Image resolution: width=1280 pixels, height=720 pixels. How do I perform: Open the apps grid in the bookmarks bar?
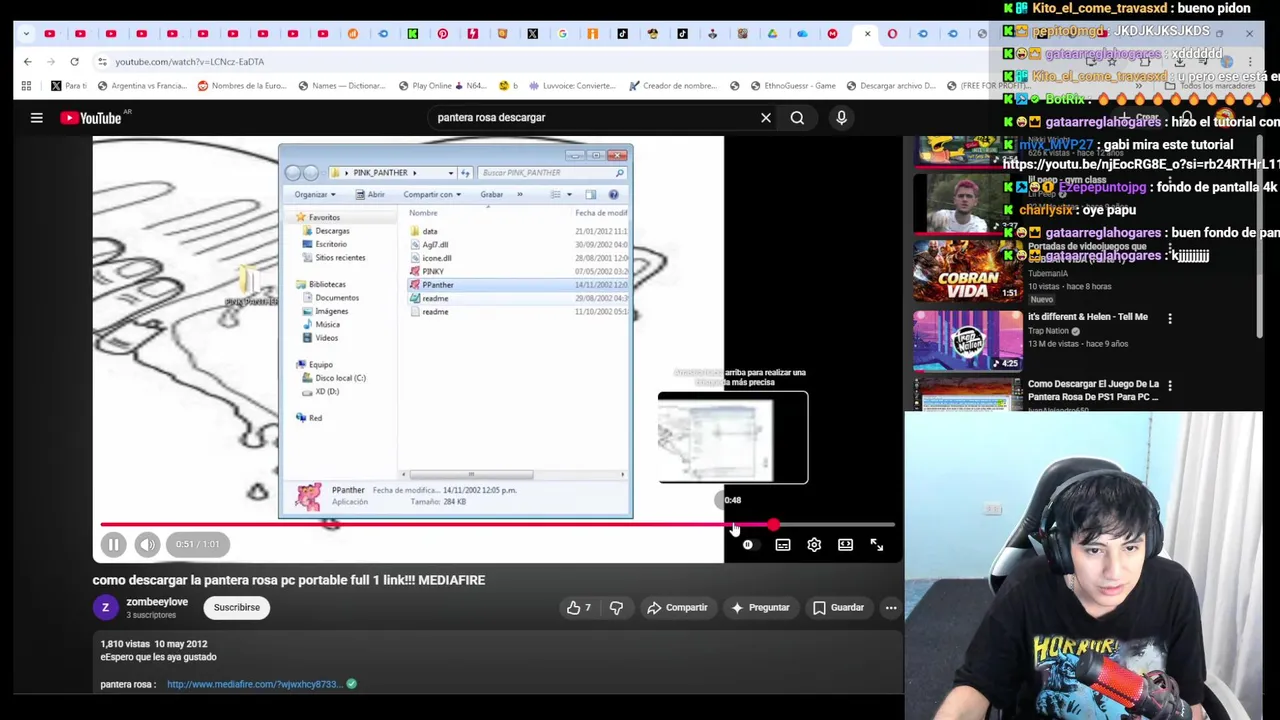point(26,86)
